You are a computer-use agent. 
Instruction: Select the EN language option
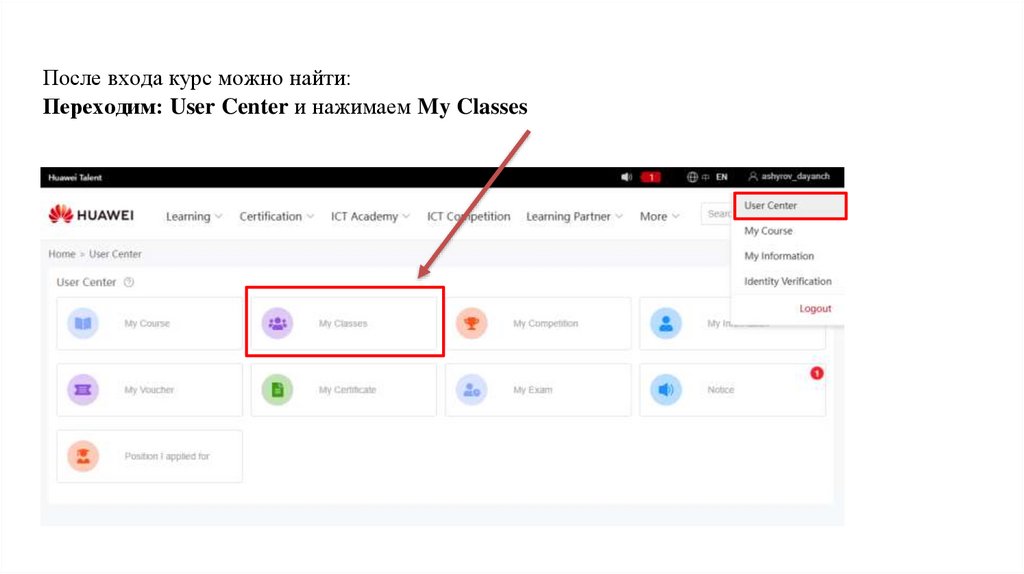722,177
